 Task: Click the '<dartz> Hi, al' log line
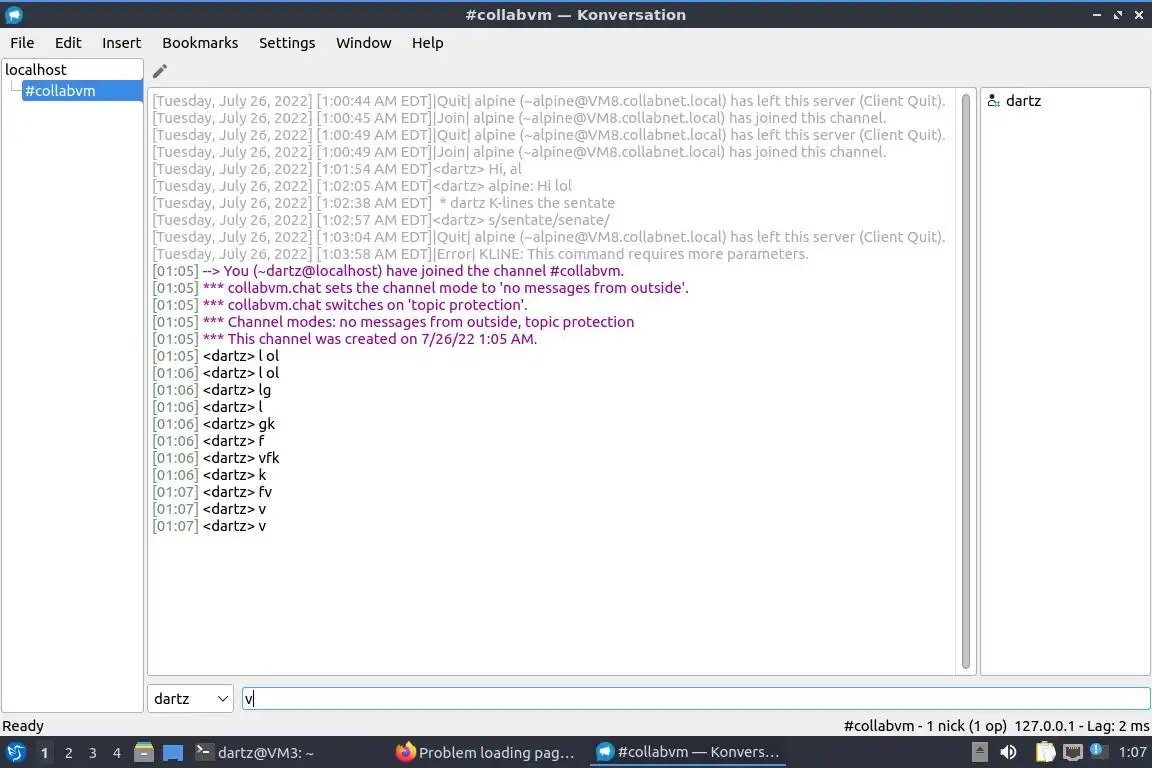coord(336,169)
